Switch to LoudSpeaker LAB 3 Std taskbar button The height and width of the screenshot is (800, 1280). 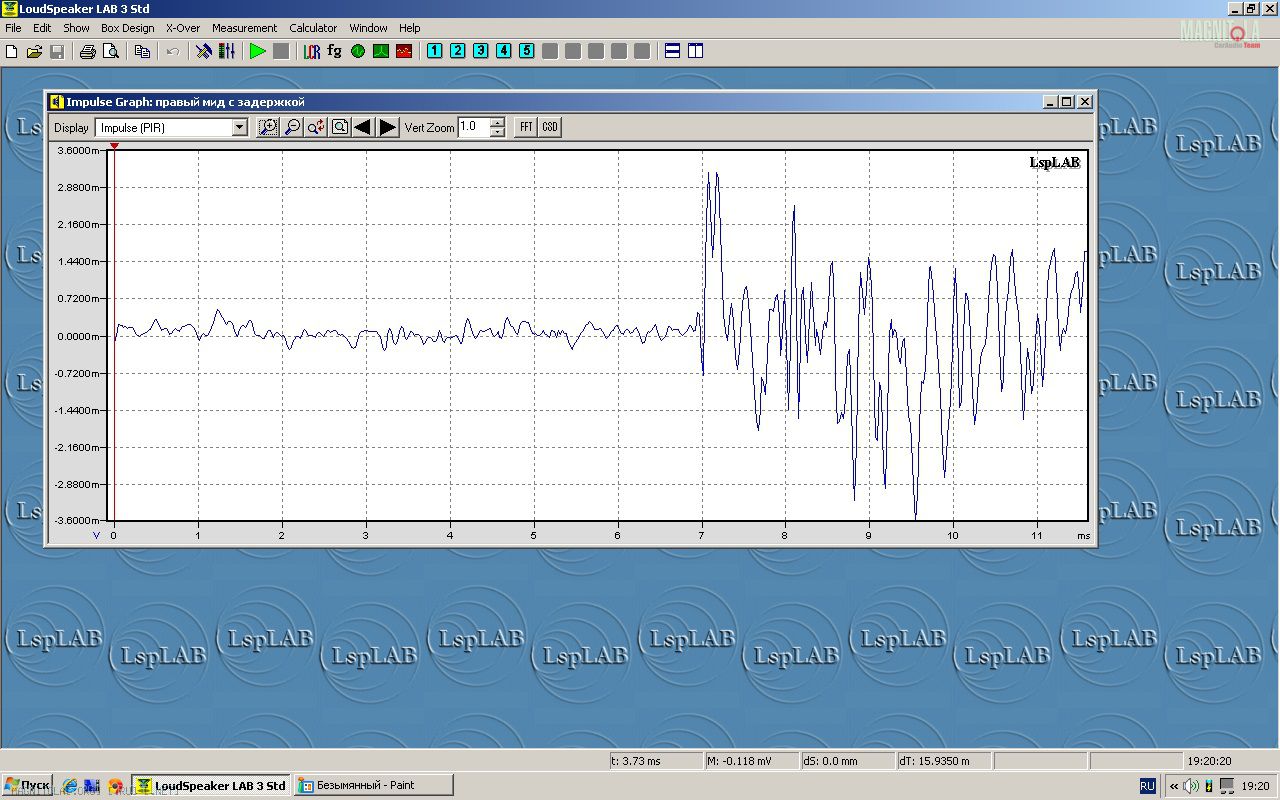pyautogui.click(x=211, y=785)
